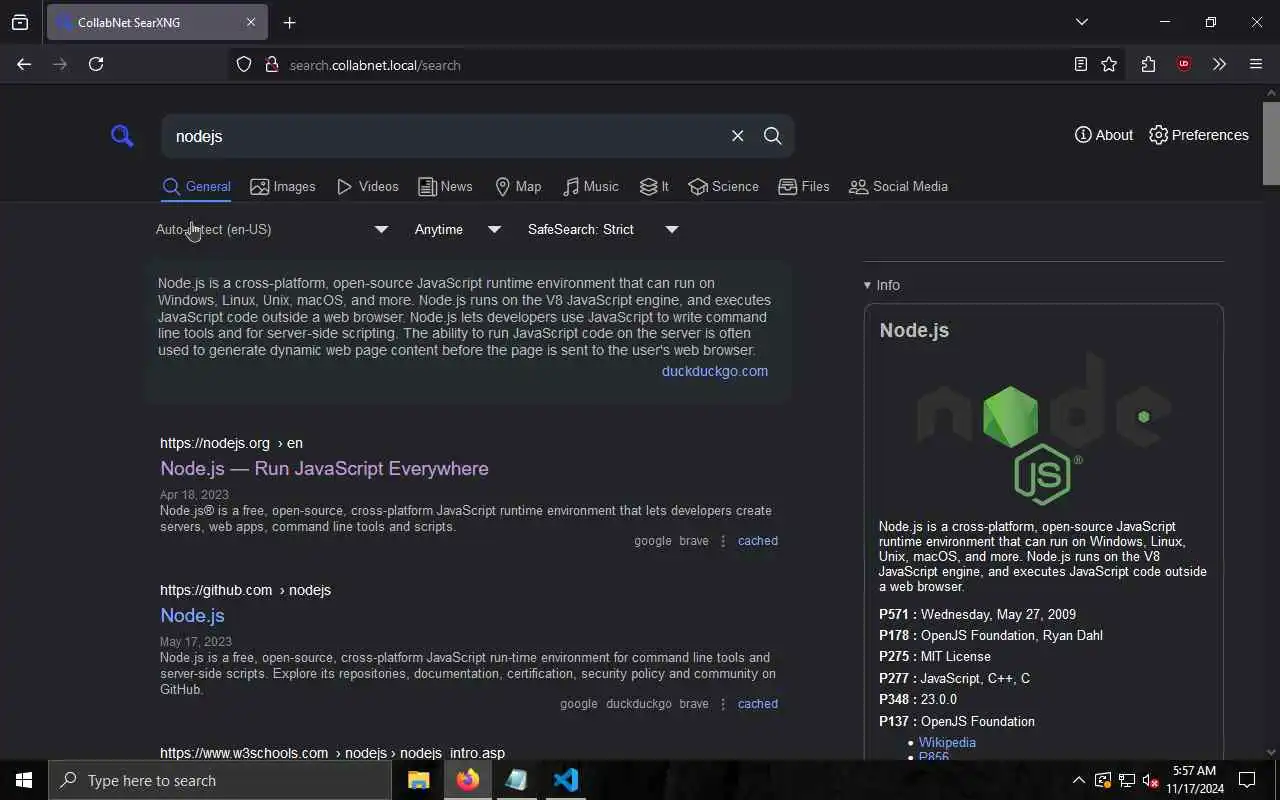Submit search with the magnifier button

pos(772,136)
